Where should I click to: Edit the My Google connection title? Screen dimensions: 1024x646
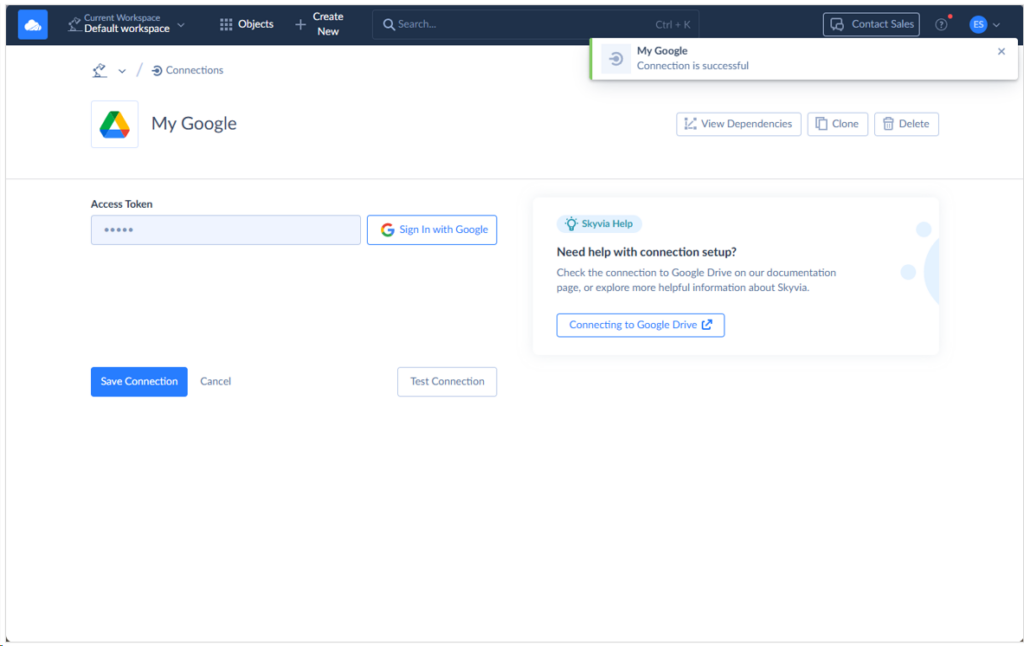point(194,123)
